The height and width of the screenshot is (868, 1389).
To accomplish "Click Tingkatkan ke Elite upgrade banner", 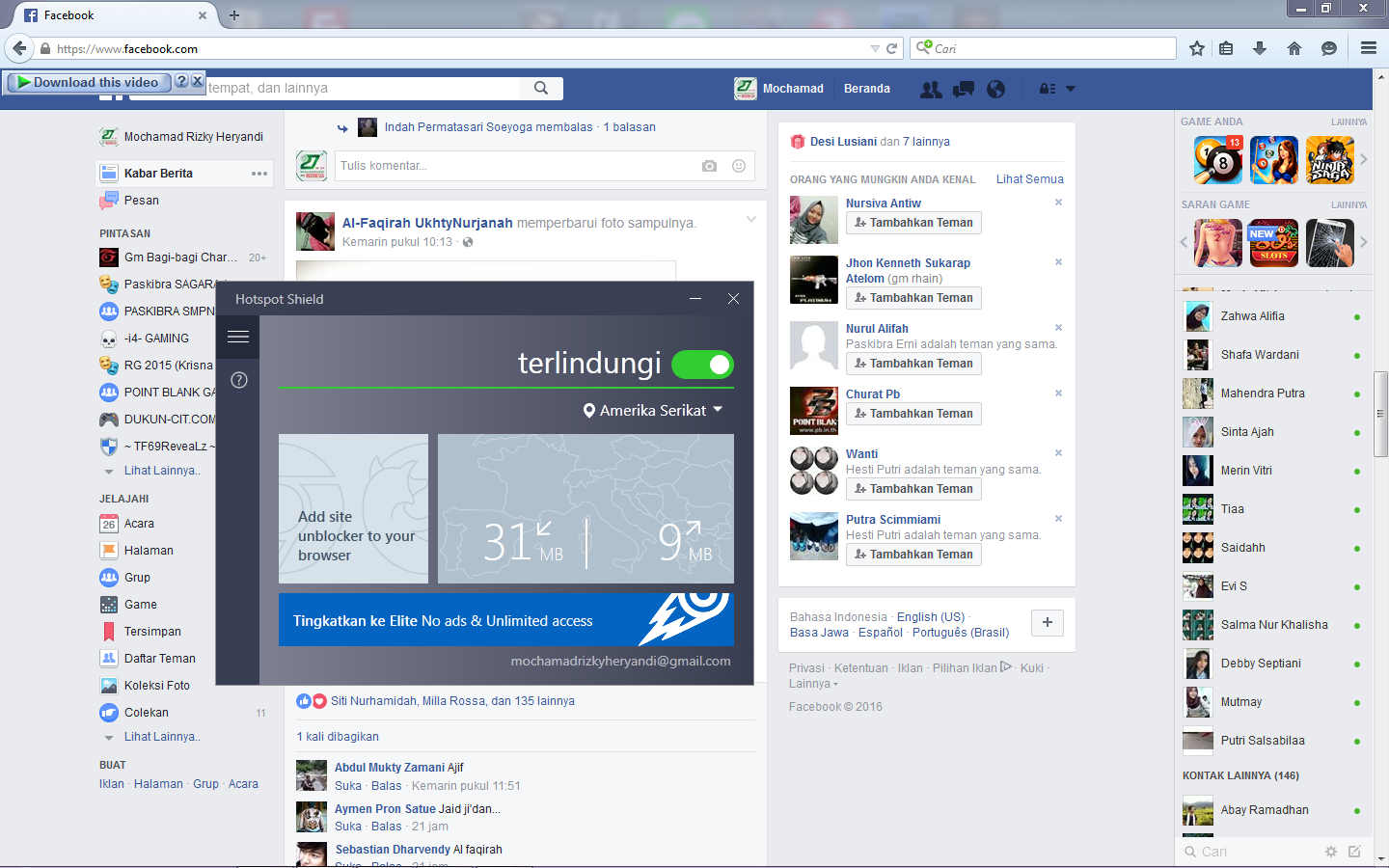I will point(506,620).
